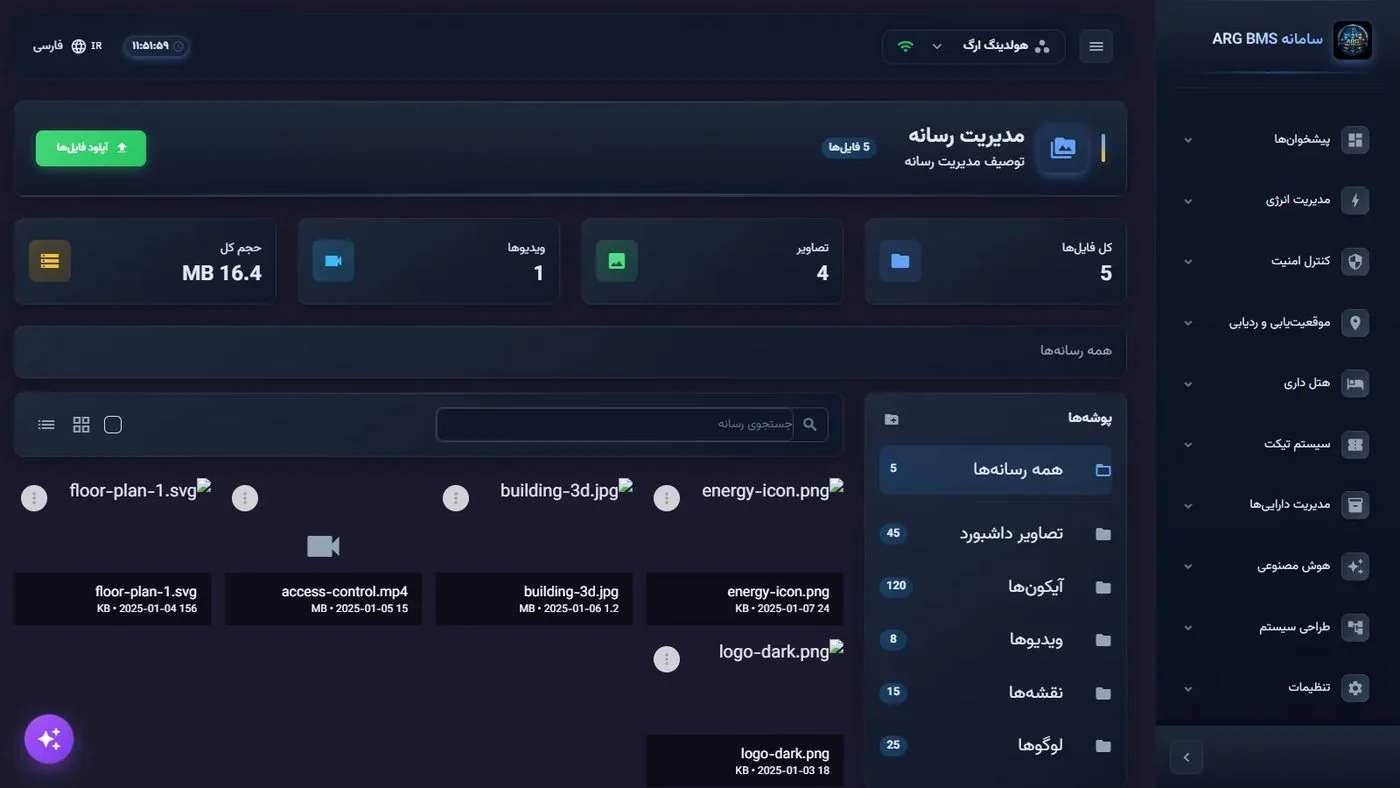
Task: Collapse the sidebar with the chevron button
Action: pos(1186,757)
